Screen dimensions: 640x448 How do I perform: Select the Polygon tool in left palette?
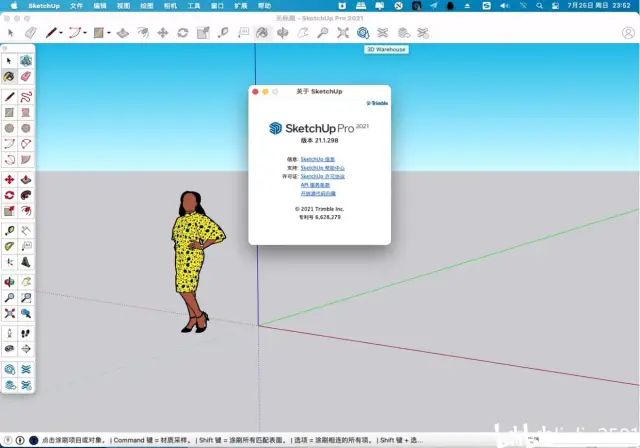26,128
